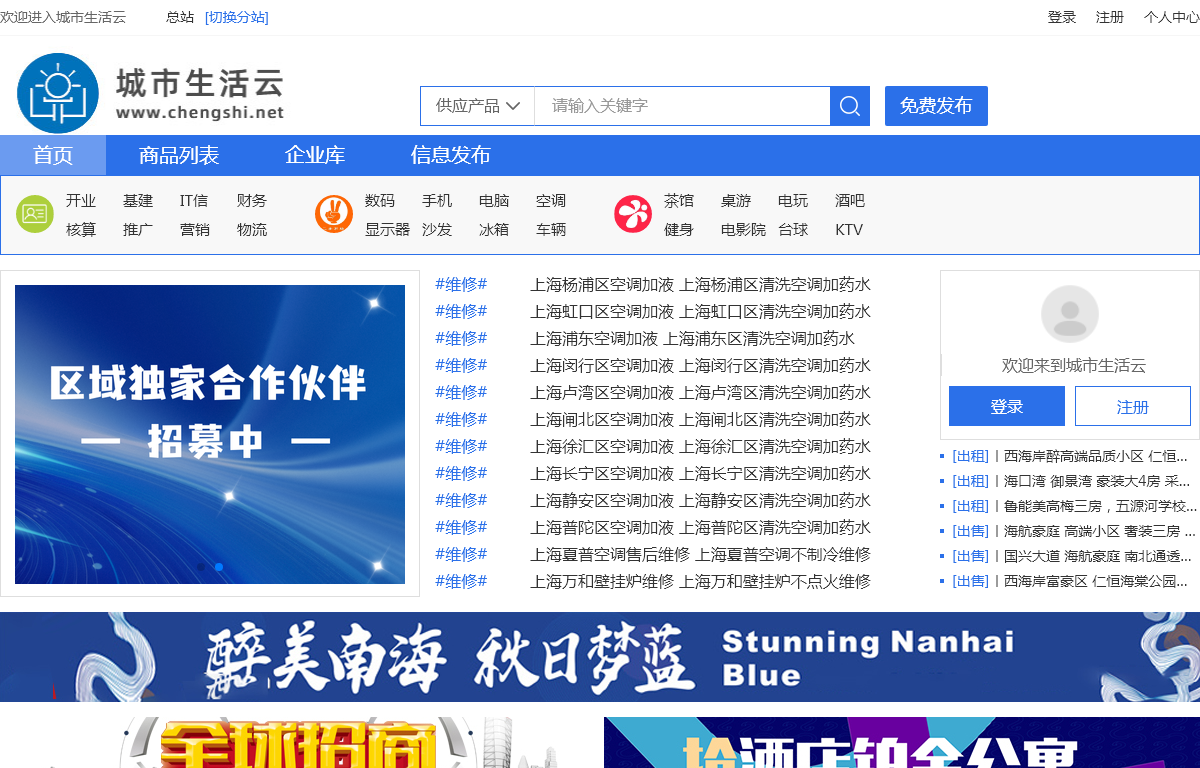Select the 电影院 category link
1200x768 pixels.
[743, 230]
